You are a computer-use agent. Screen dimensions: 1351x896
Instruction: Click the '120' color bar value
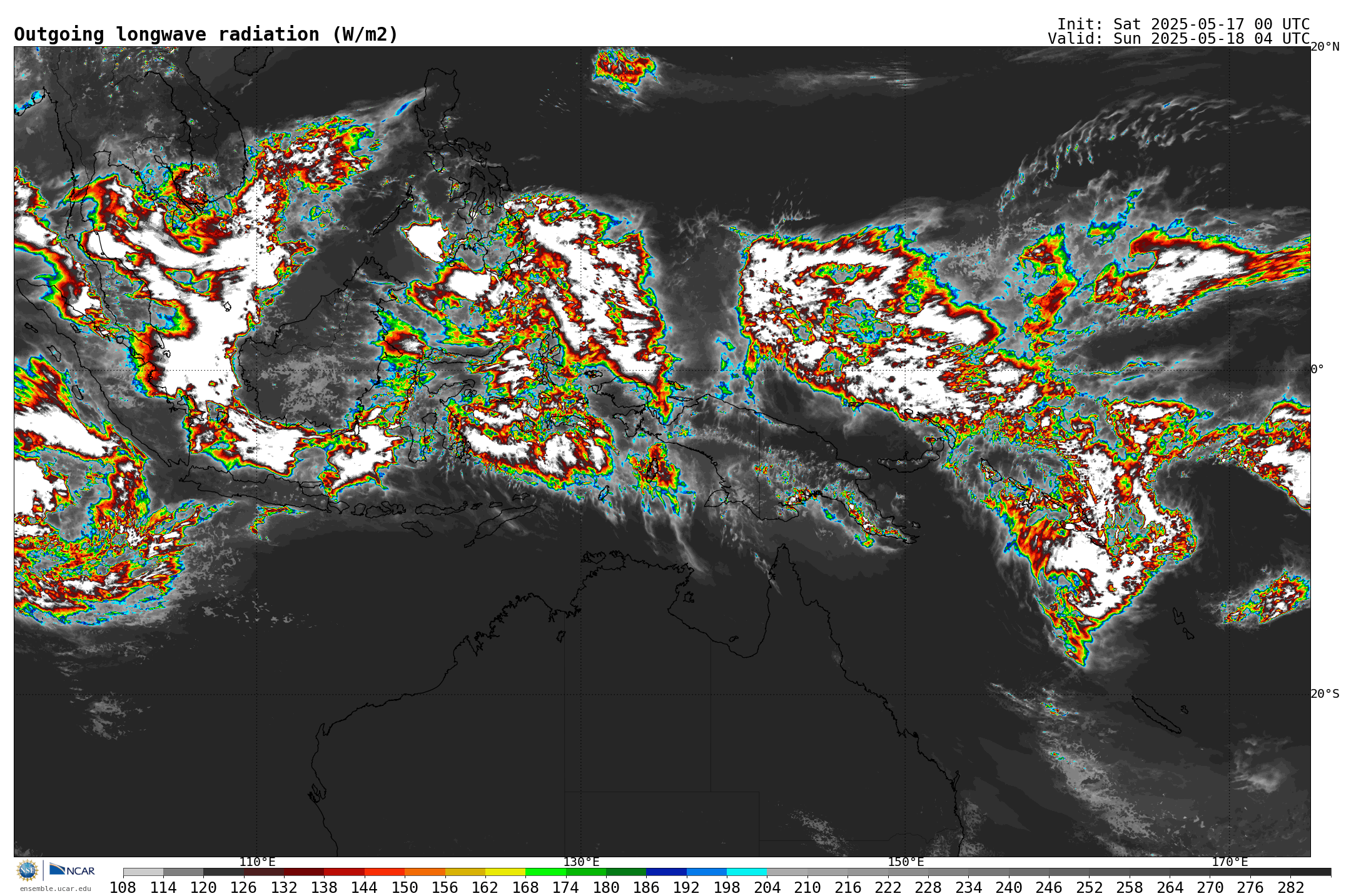[203, 888]
